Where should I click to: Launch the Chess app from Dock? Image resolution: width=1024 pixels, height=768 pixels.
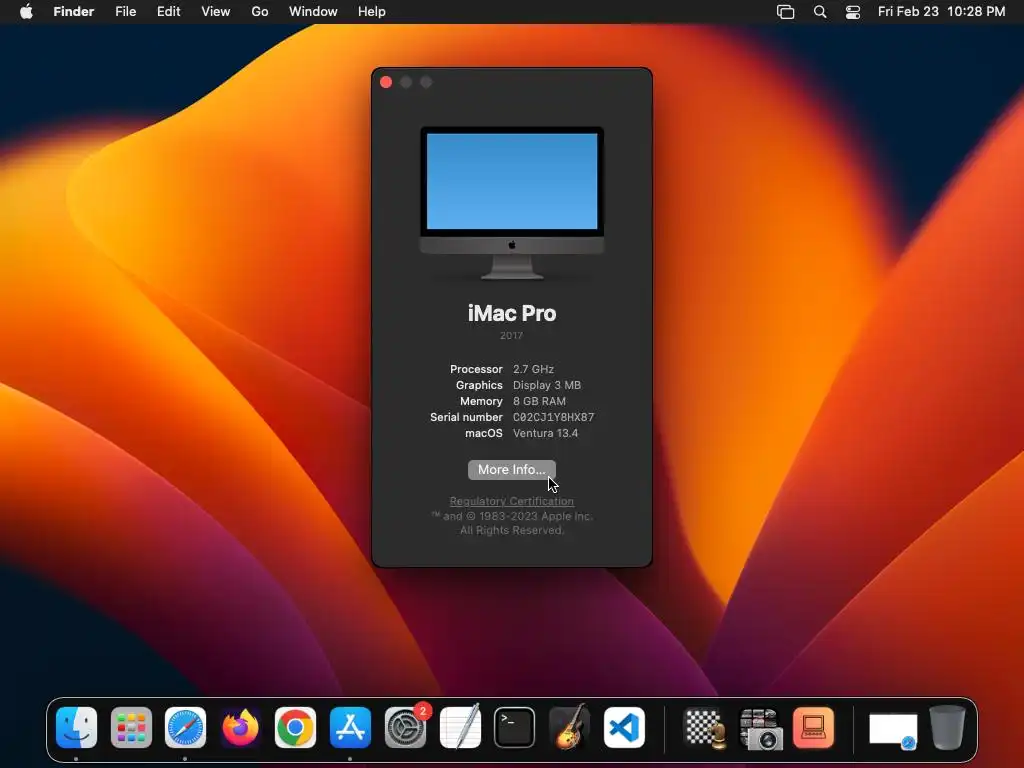pos(704,728)
